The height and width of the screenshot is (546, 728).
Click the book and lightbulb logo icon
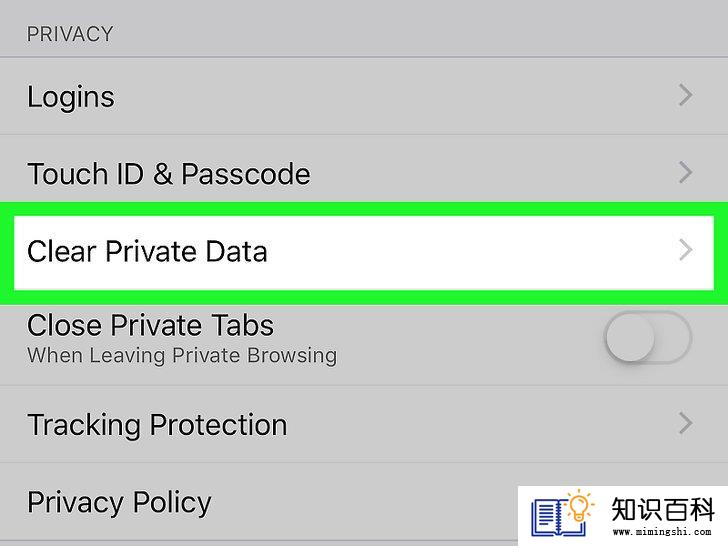tap(563, 514)
